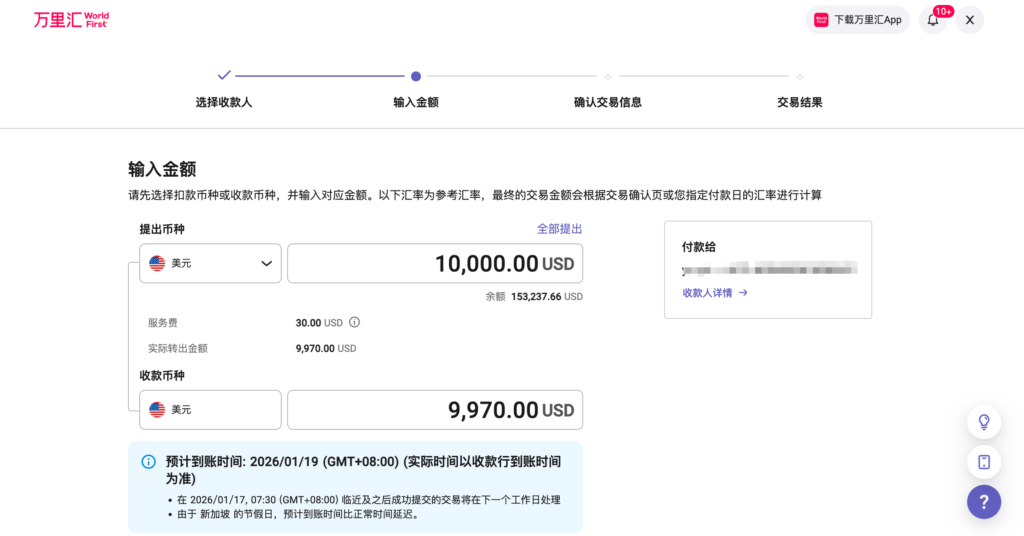Image resolution: width=1024 pixels, height=536 pixels.
Task: Click the 2026/01/17, 07:30 cutoff notice line
Action: pos(368,499)
